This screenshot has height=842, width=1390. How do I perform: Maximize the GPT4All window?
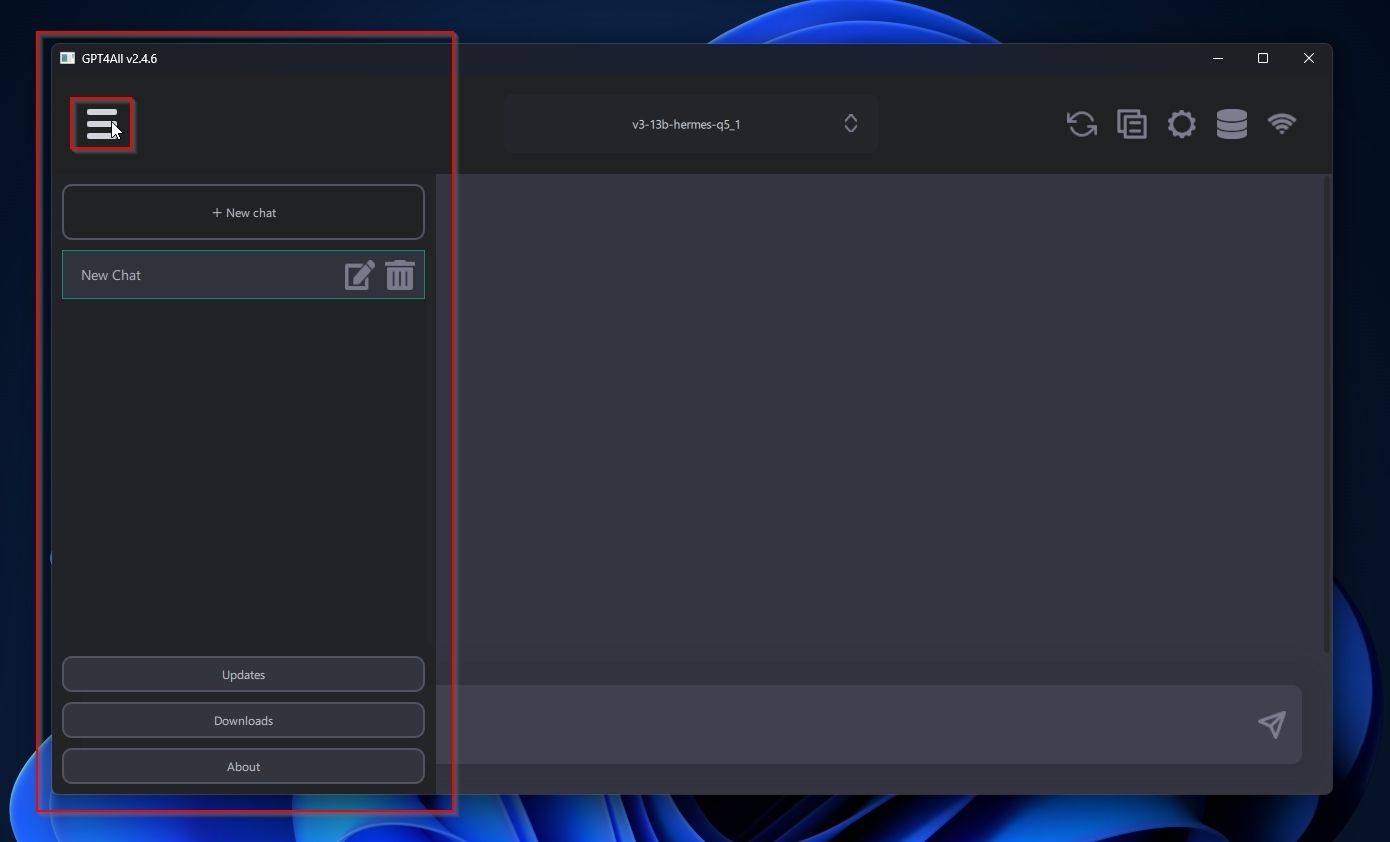point(1263,58)
